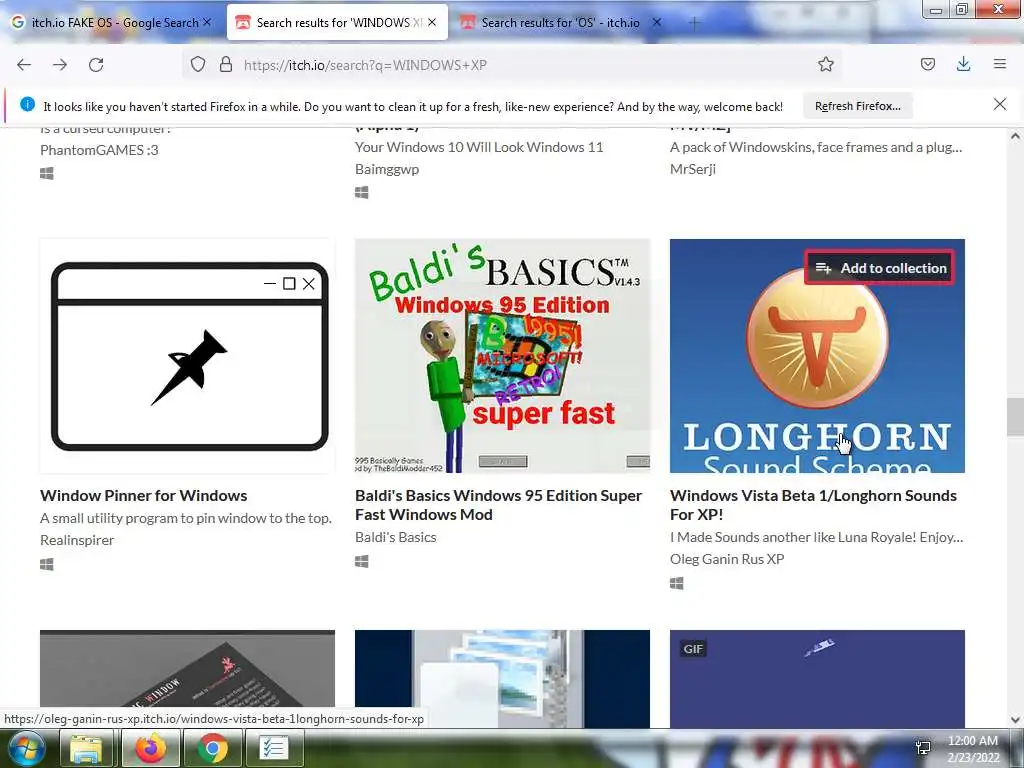This screenshot has height=768, width=1024.
Task: Visit the Baldi's Basics author link
Action: [396, 537]
